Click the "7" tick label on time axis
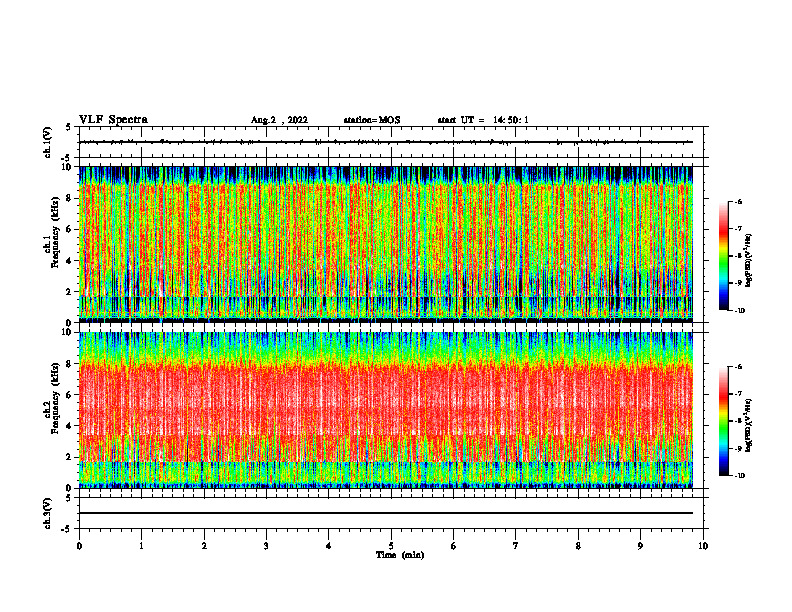The width and height of the screenshot is (792, 612). [516, 546]
